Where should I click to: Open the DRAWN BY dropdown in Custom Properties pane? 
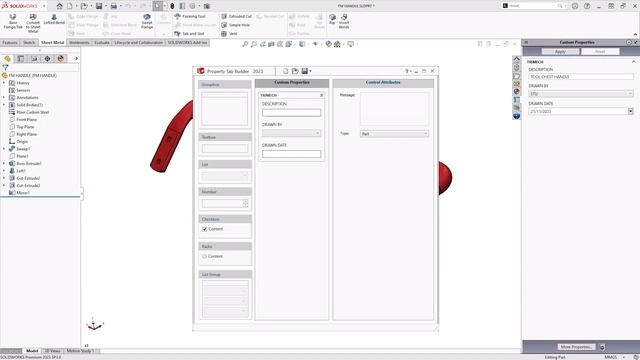pyautogui.click(x=581, y=94)
